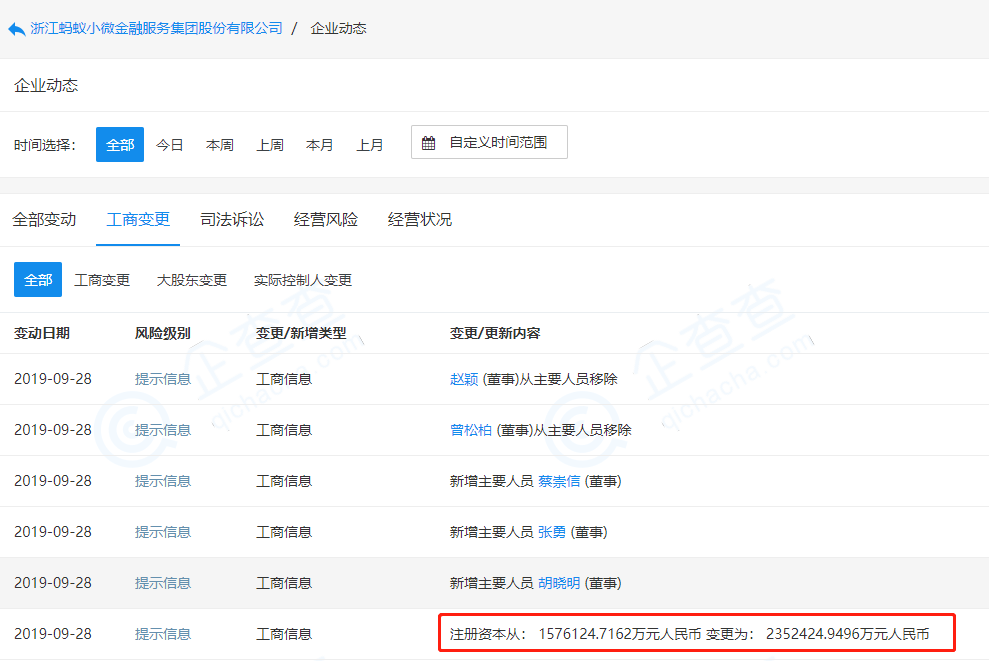
Task: Click the calendar icon
Action: [x=428, y=143]
